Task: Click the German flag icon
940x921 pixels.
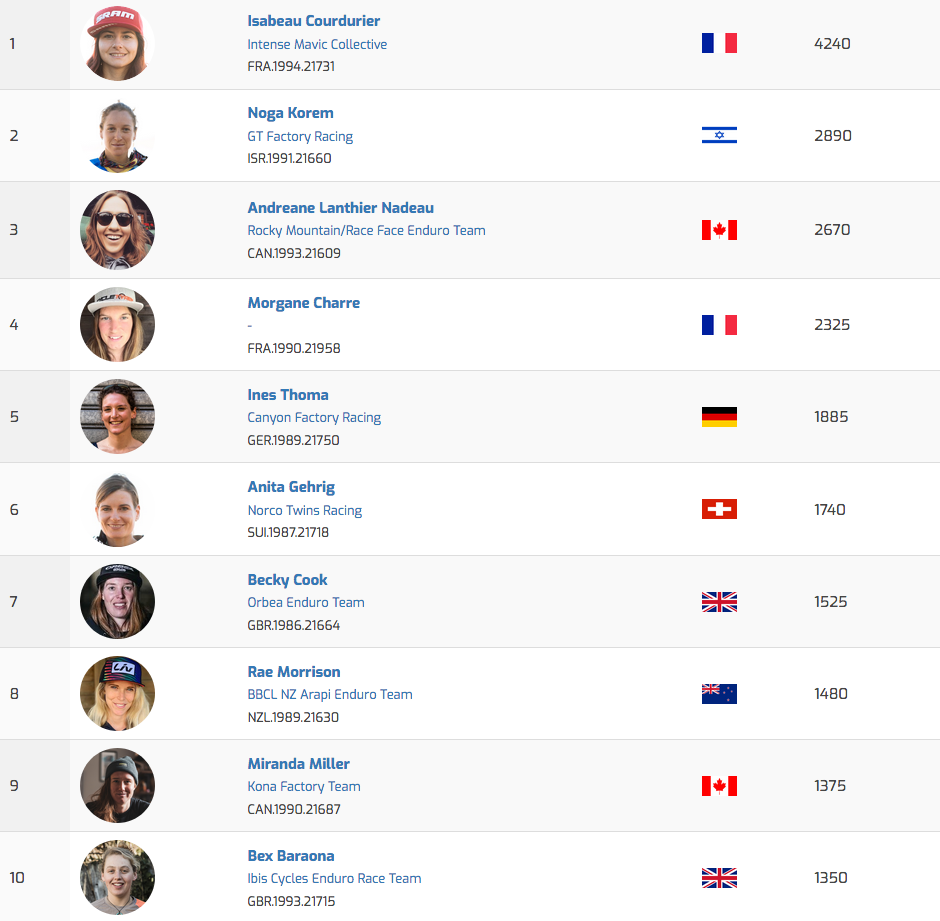Action: (x=719, y=417)
